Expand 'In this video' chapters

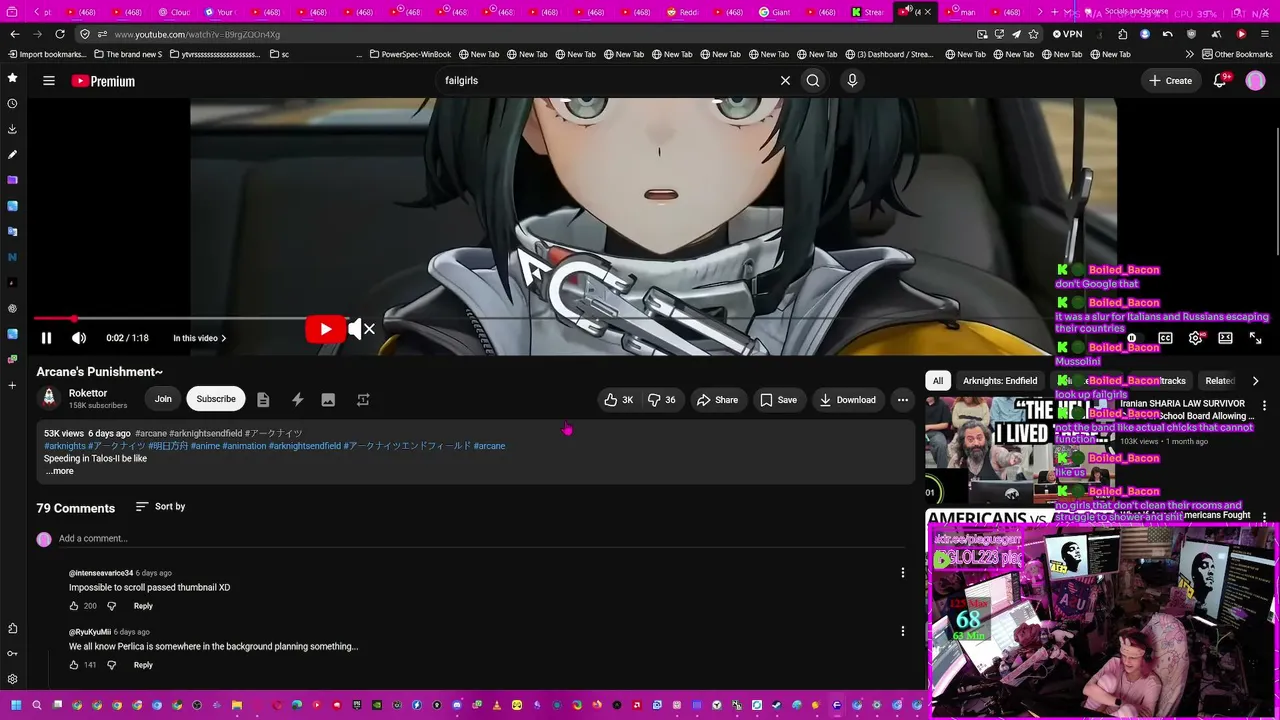(200, 338)
